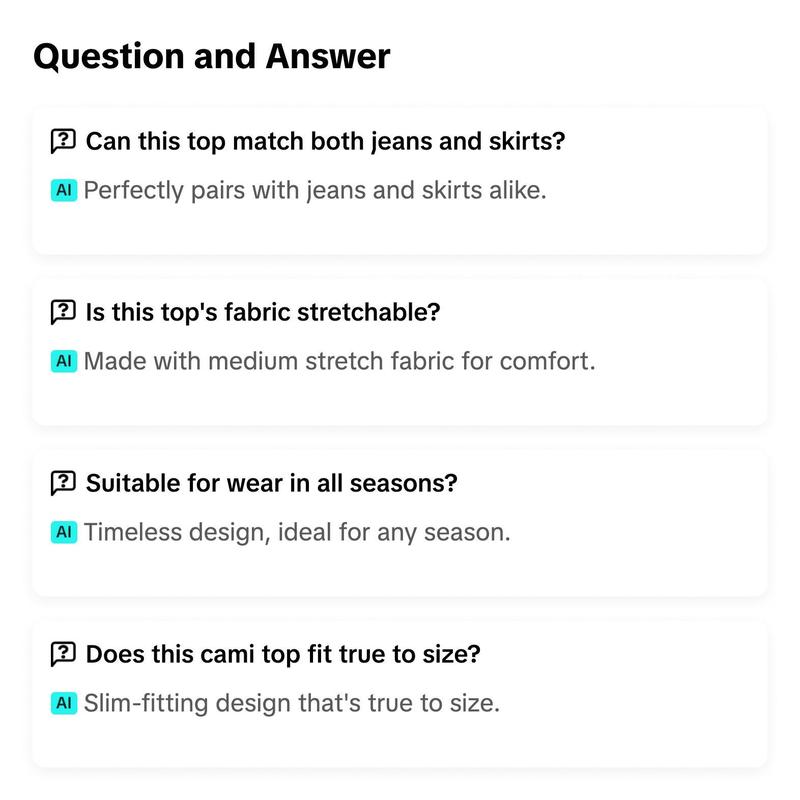The image size is (800, 800).
Task: Click the question icon next to fabric stretchable
Action: pyautogui.click(x=63, y=312)
